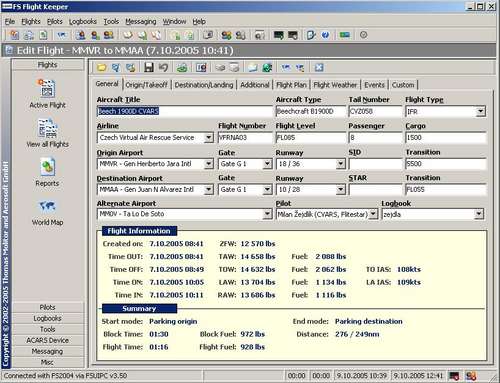Click the print preview icon right of printer
This screenshot has width=500, height=383.
pos(235,68)
